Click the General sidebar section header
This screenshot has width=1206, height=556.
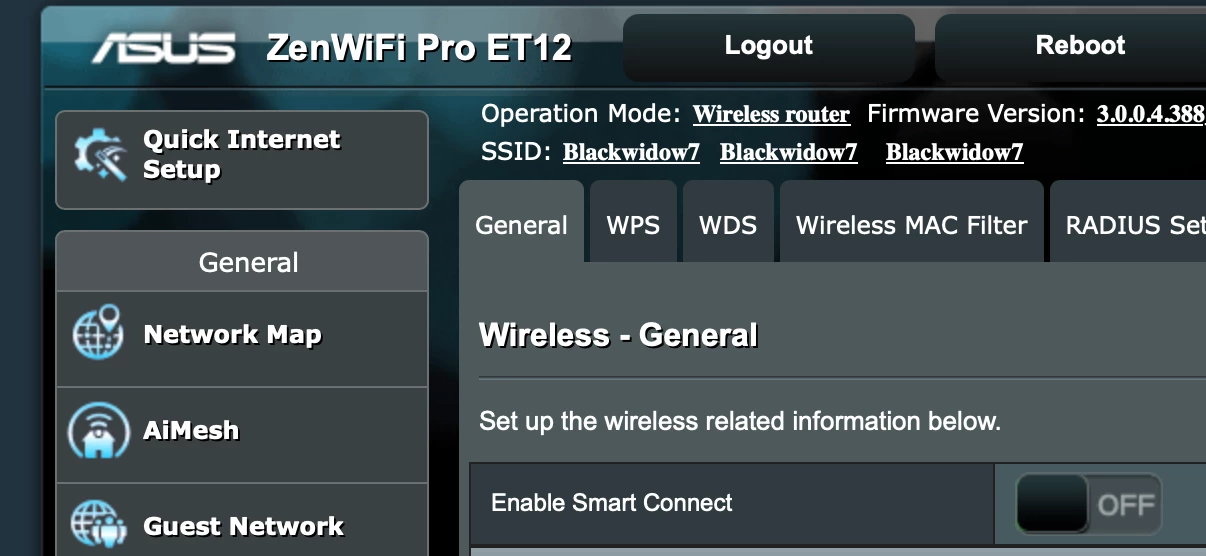(248, 262)
